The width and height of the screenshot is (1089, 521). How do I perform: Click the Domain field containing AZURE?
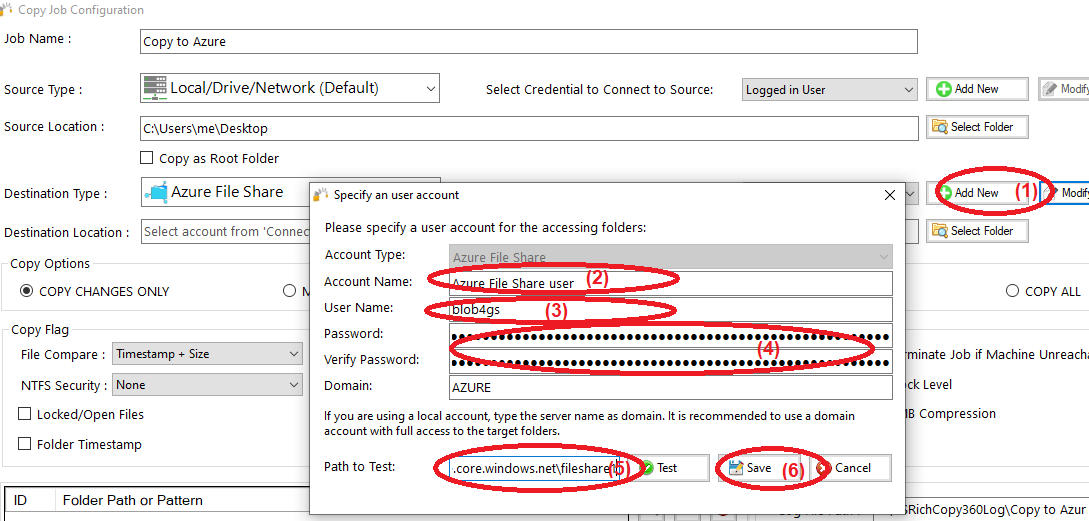(670, 387)
